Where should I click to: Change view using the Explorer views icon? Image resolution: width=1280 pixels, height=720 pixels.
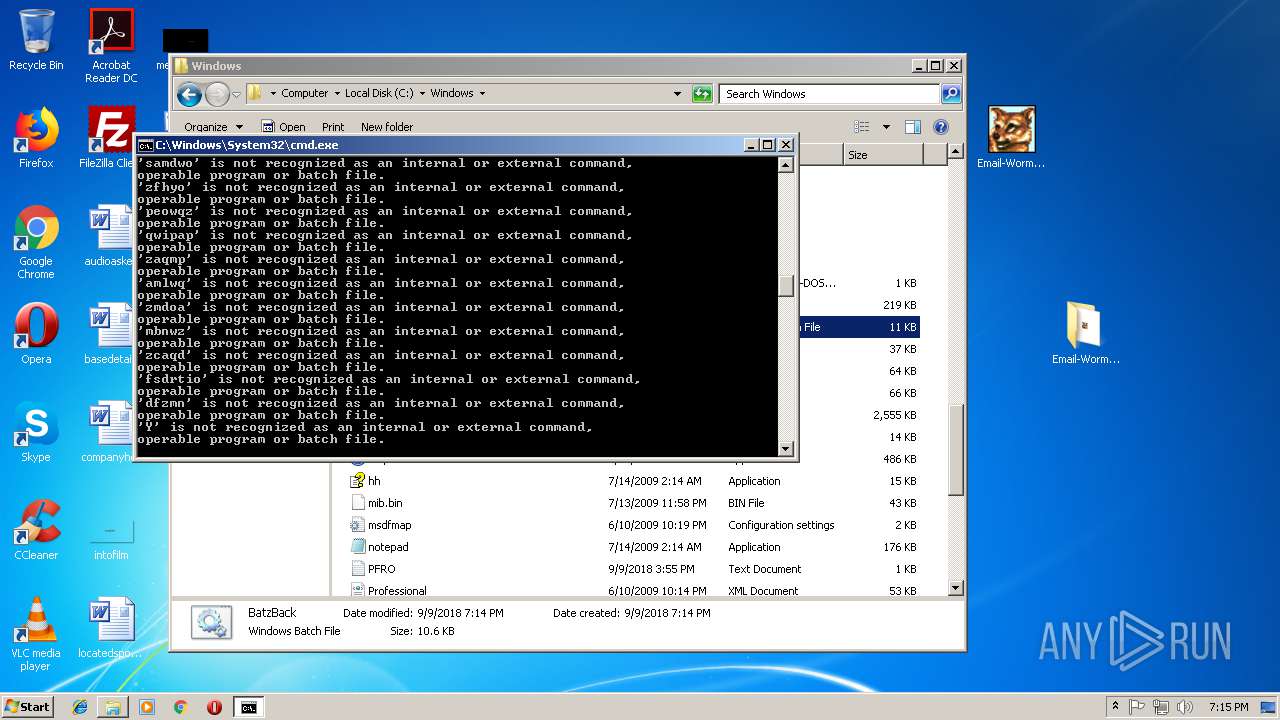(x=862, y=127)
